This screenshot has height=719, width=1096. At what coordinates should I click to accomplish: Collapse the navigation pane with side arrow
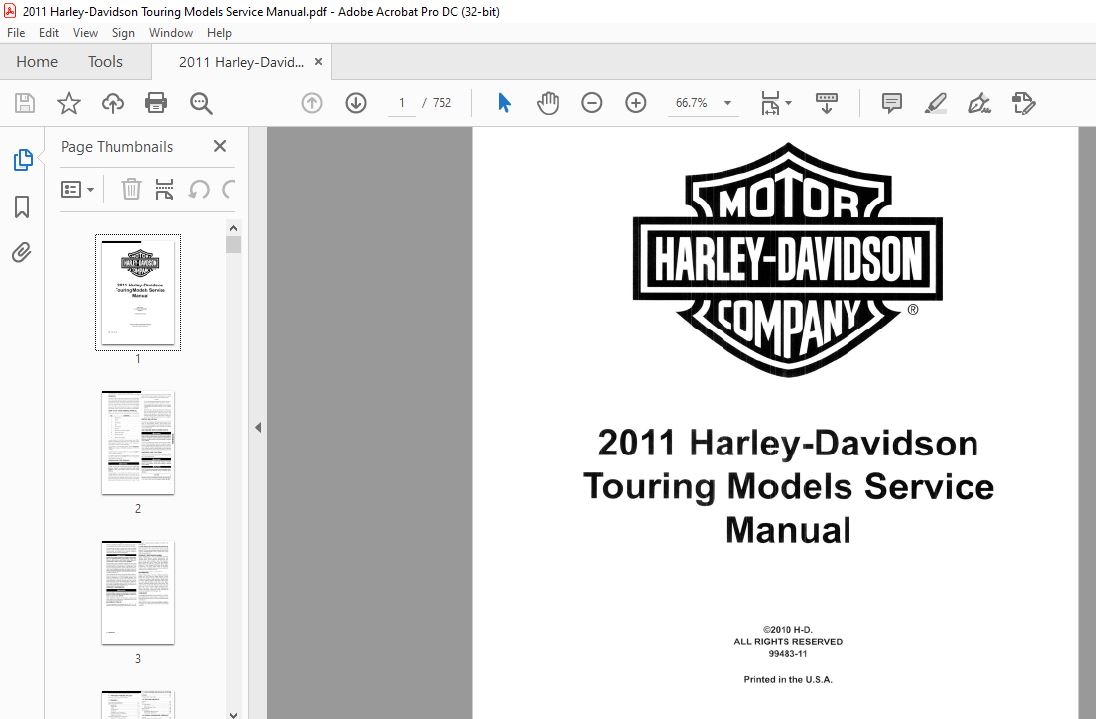click(258, 428)
